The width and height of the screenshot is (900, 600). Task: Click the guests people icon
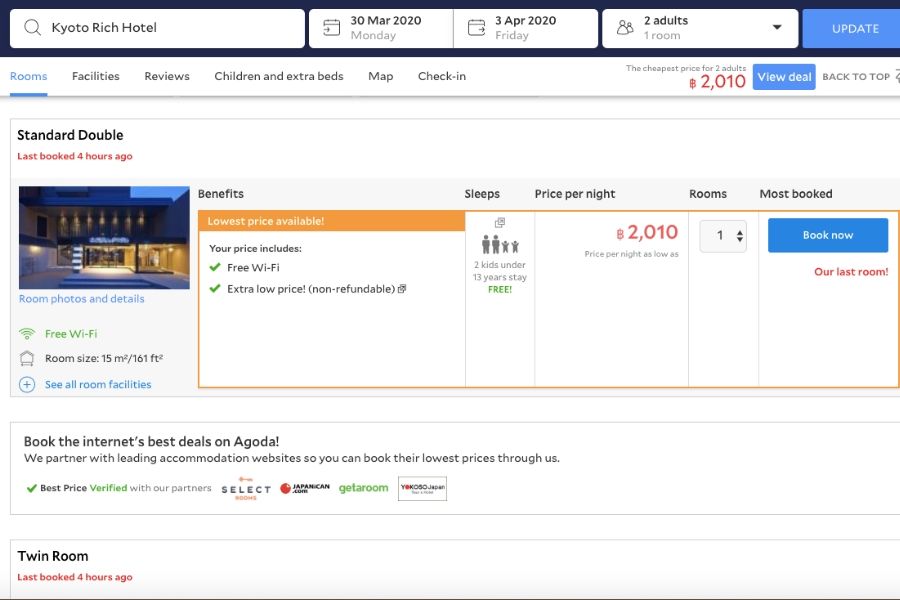coord(625,28)
